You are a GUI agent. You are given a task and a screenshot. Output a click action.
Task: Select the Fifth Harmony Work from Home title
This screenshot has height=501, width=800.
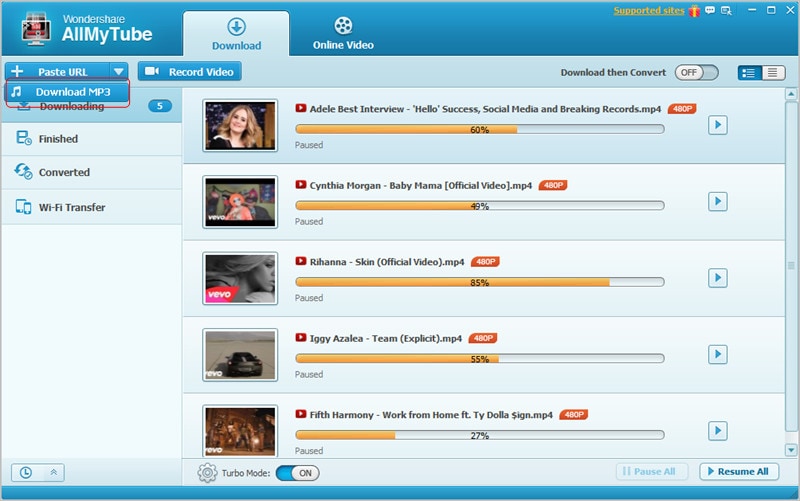tap(431, 415)
